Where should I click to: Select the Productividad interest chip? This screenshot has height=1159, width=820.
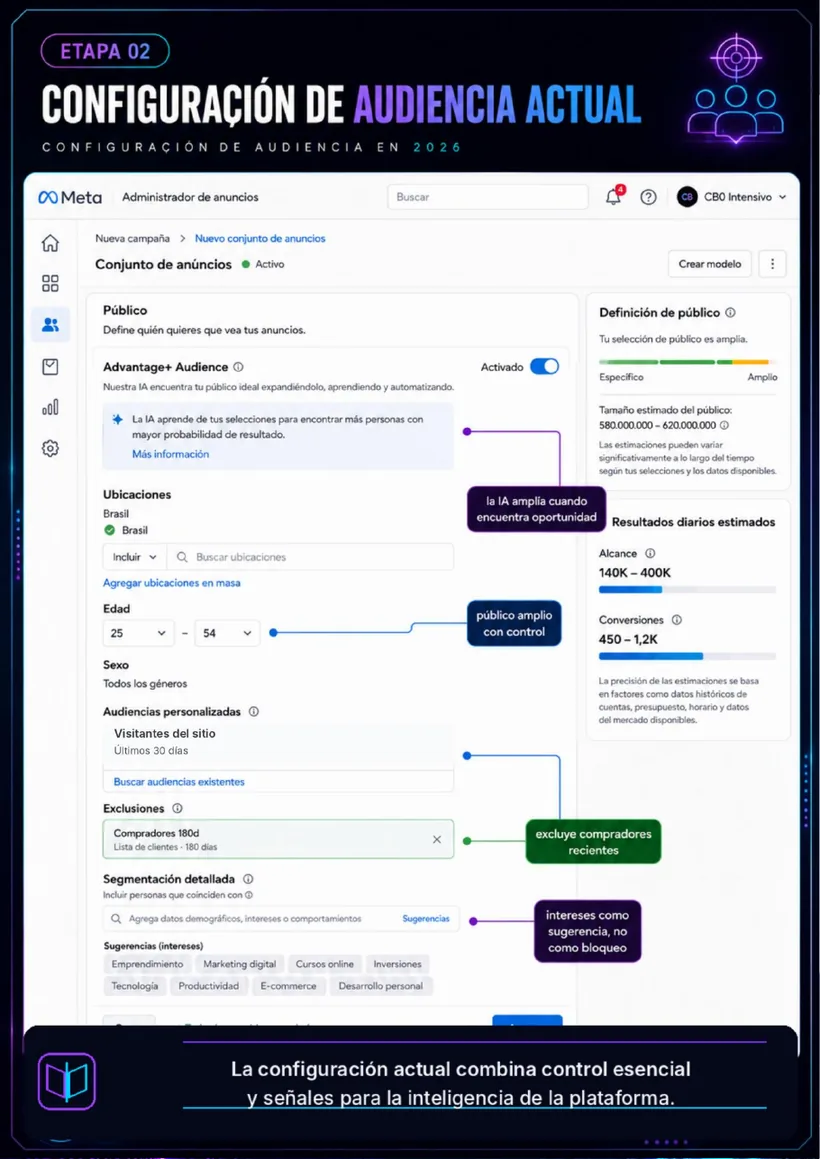209,986
